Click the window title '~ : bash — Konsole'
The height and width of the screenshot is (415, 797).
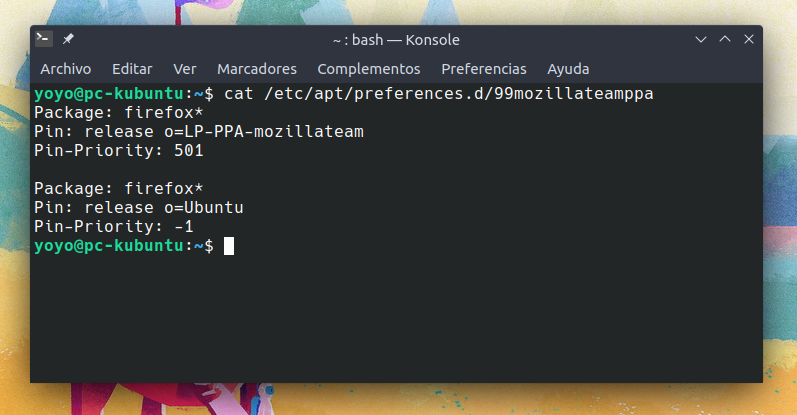coord(396,39)
